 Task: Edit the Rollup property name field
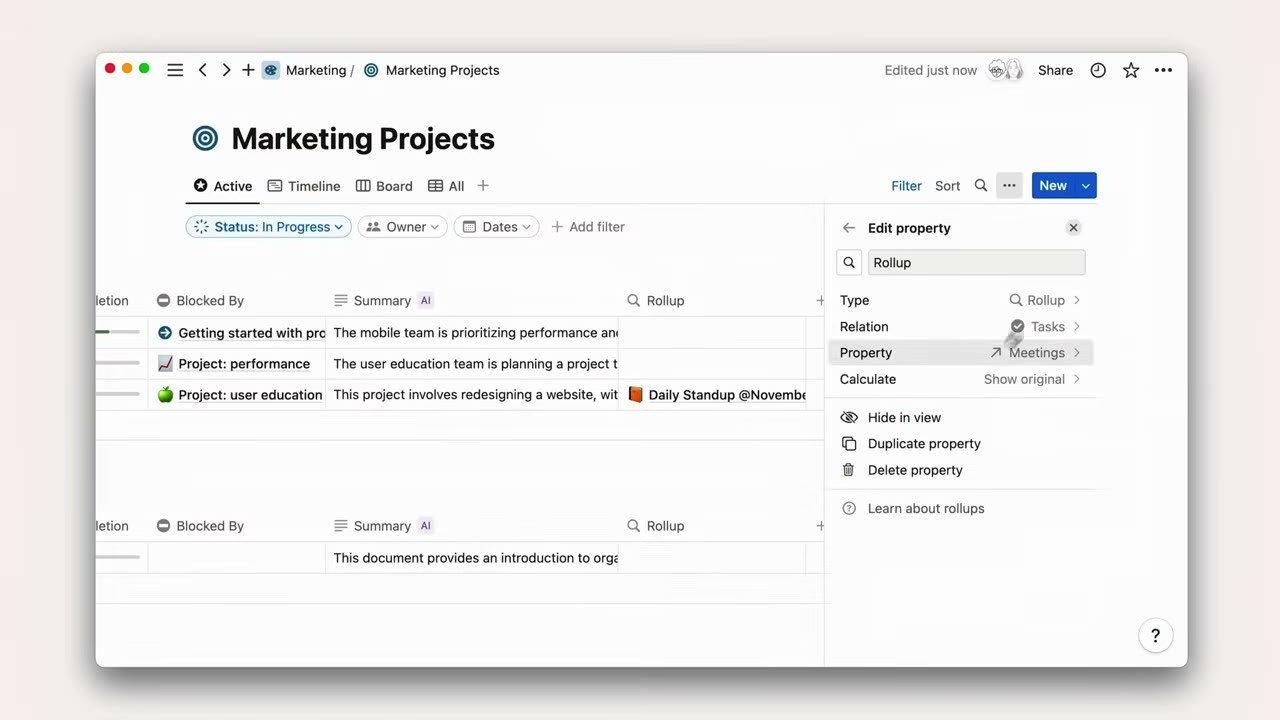tap(976, 263)
